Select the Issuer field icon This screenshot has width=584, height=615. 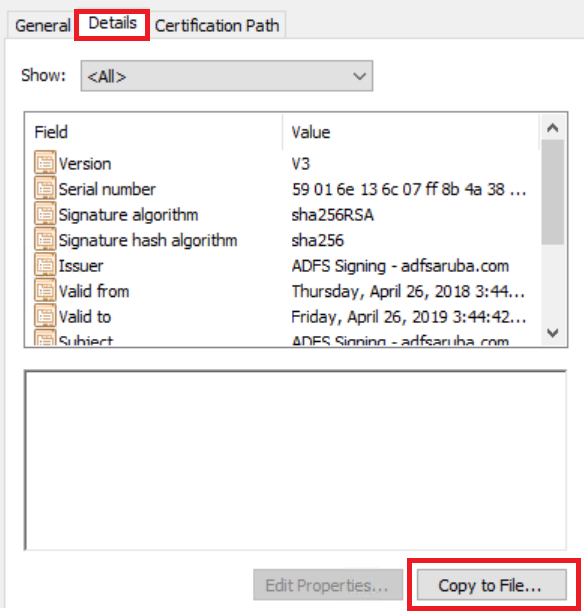45,264
